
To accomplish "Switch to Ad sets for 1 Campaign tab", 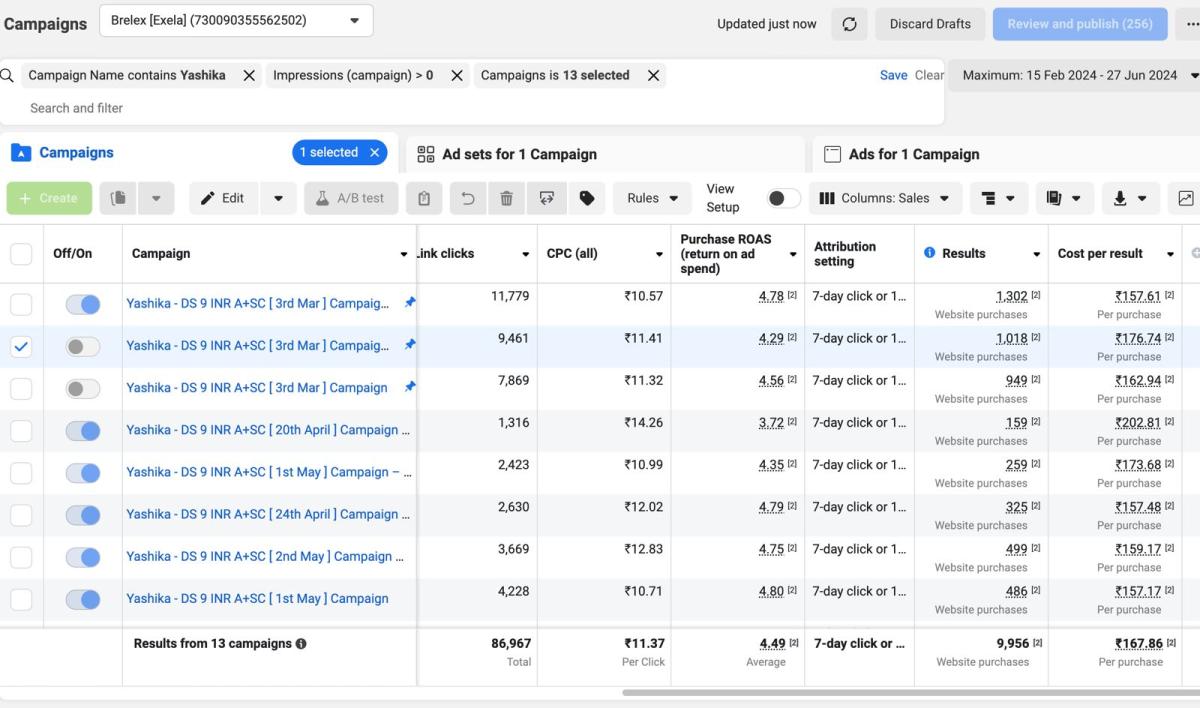I will 519,154.
